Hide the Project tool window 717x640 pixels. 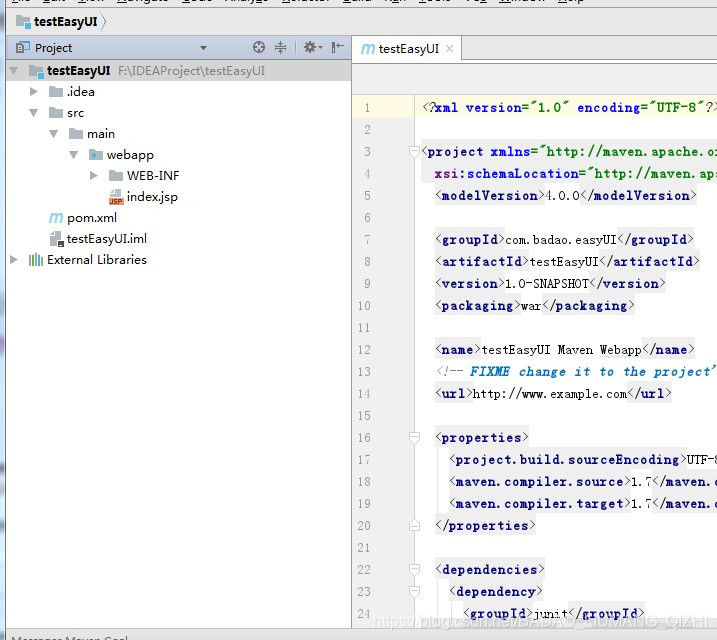coord(337,47)
